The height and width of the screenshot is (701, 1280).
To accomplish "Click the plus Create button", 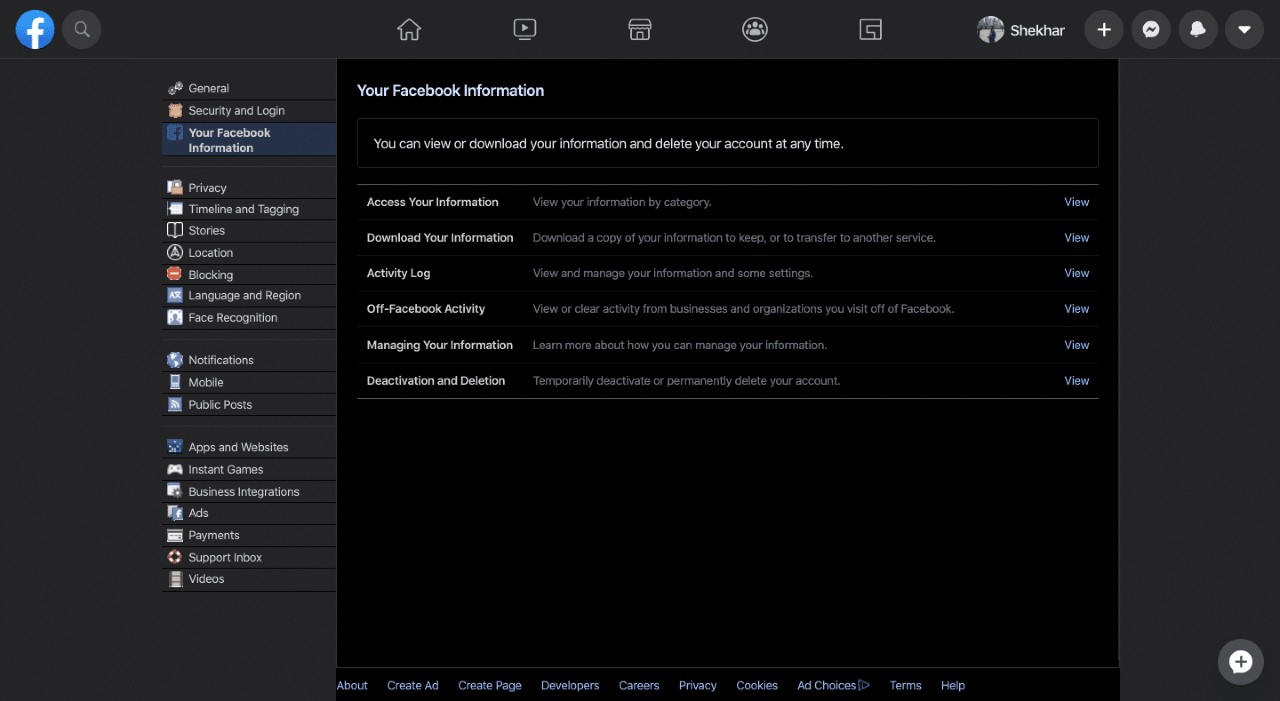I will click(x=1104, y=30).
